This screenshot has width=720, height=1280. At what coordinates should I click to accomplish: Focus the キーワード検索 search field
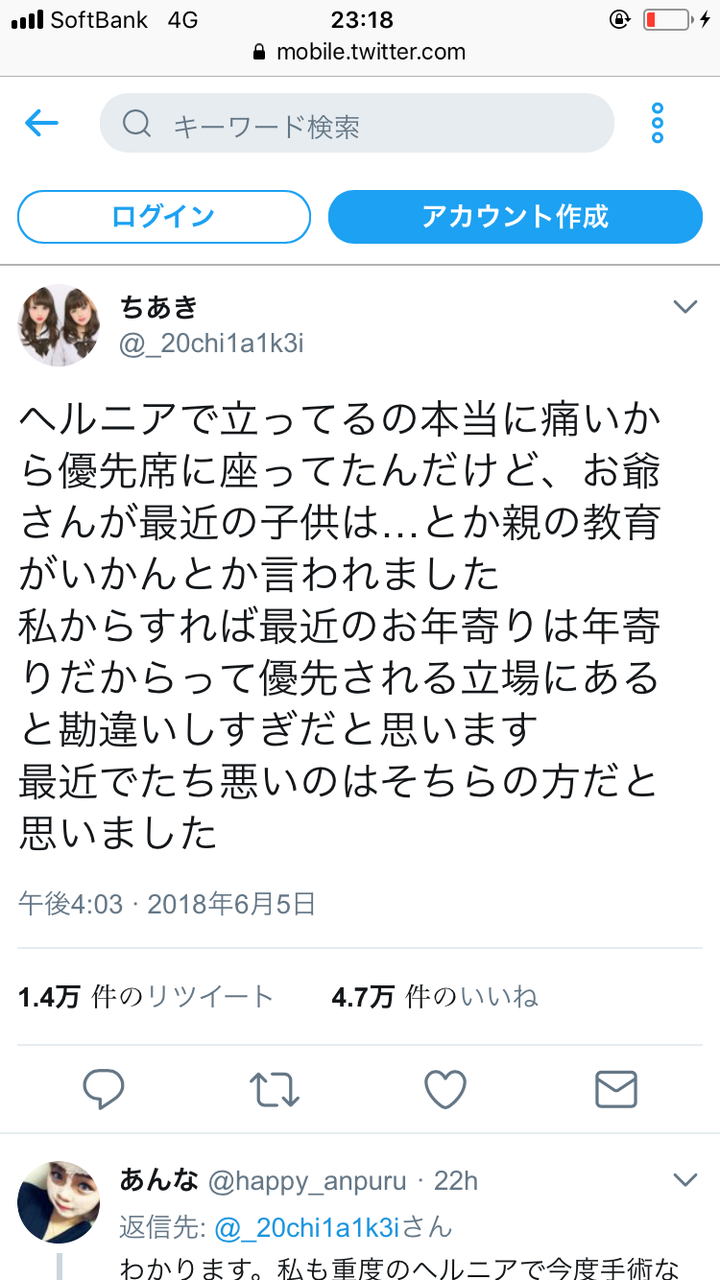click(357, 124)
